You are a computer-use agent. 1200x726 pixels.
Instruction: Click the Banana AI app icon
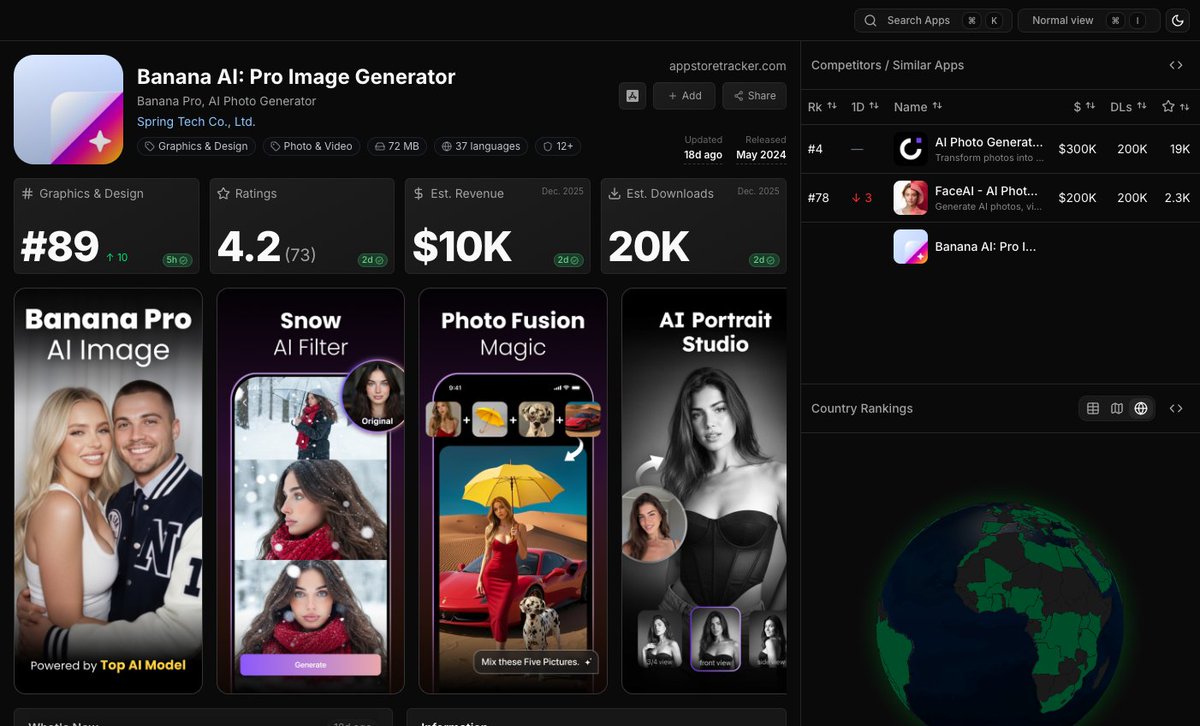(69, 109)
